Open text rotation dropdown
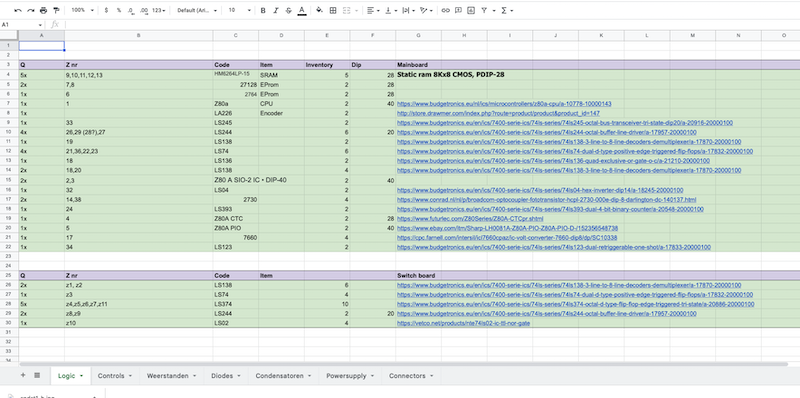The image size is (800, 398). [x=426, y=10]
